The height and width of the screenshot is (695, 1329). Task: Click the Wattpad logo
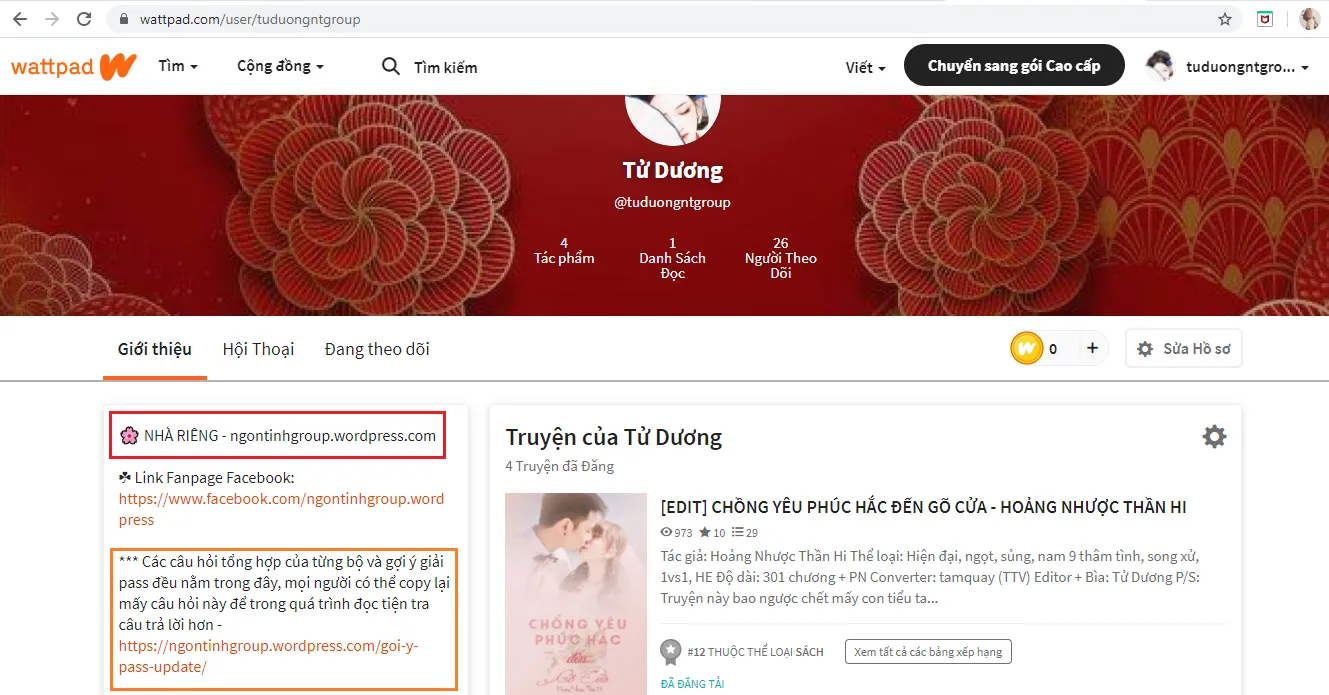[73, 66]
